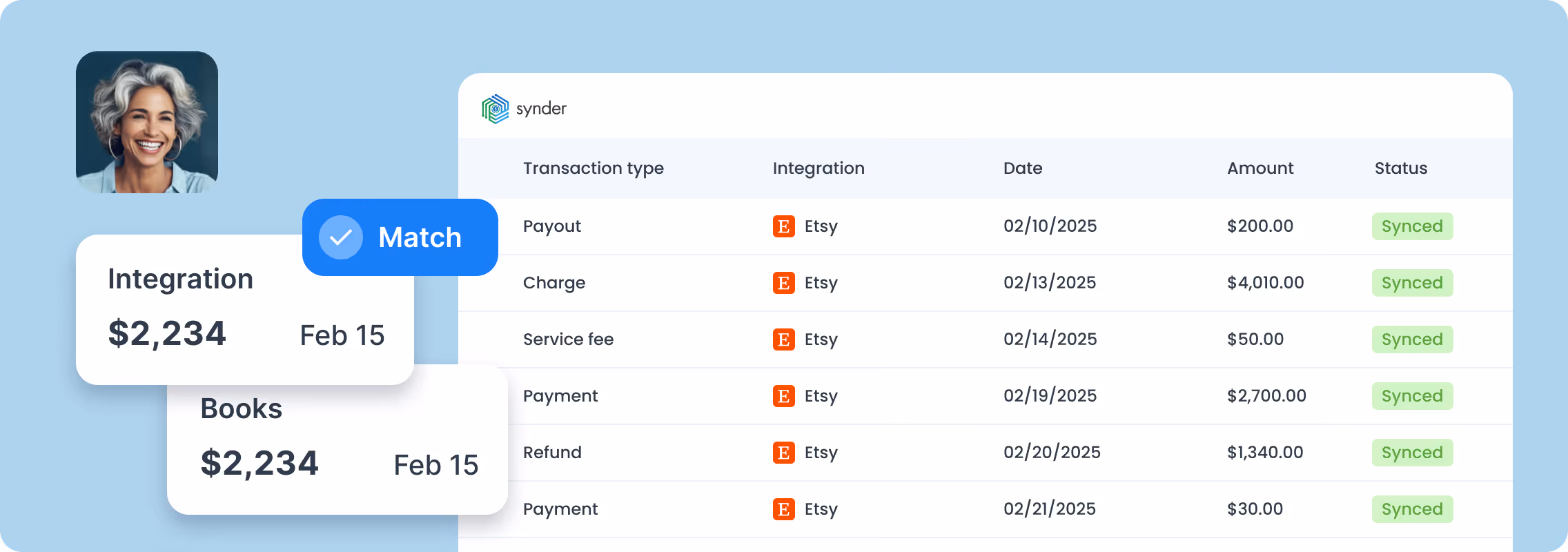The width and height of the screenshot is (1568, 552).
Task: Select the Charge transaction type cell
Action: 554,283
